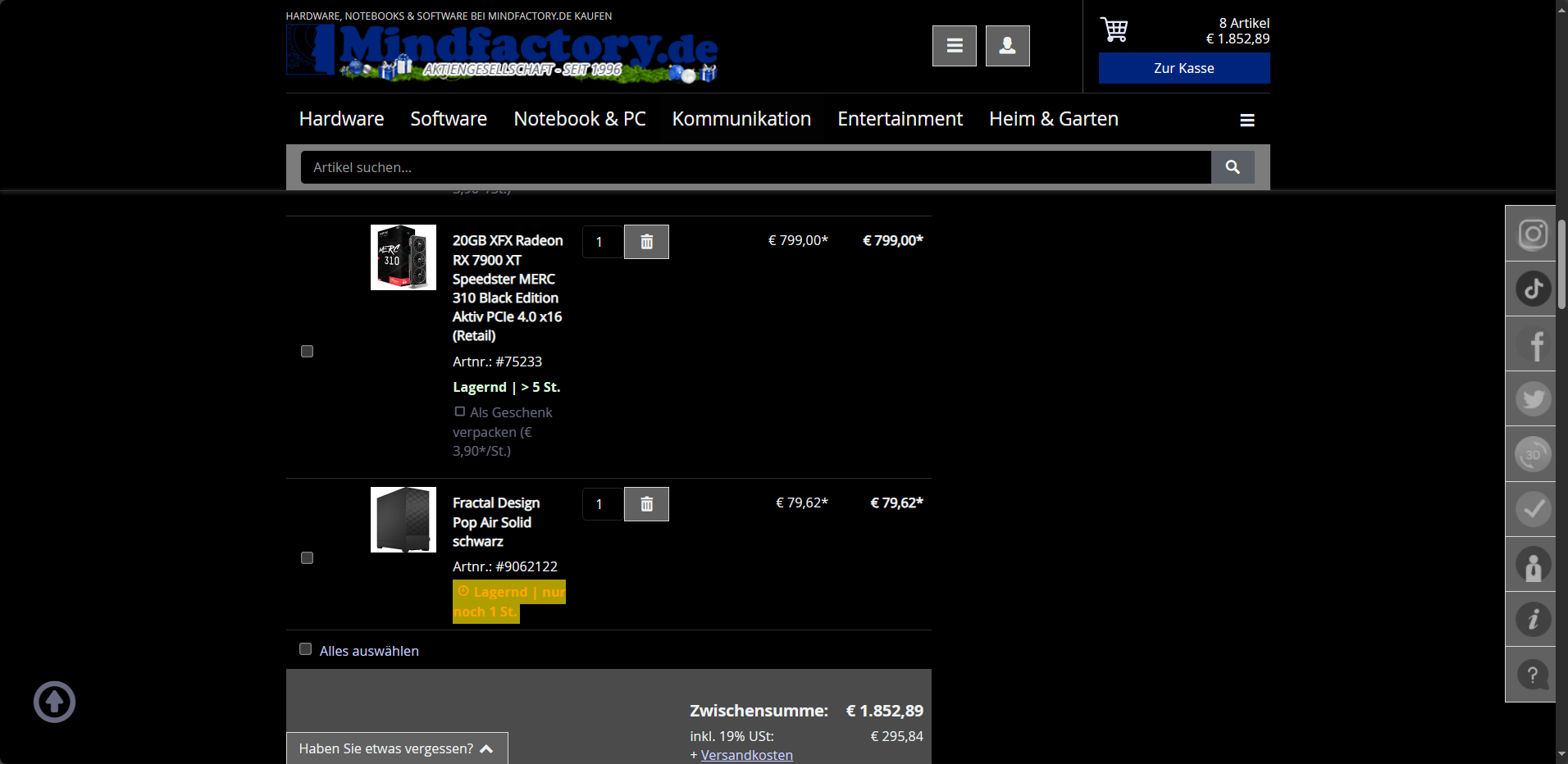
Task: Open the help question mark sidebar icon
Action: coord(1533,675)
